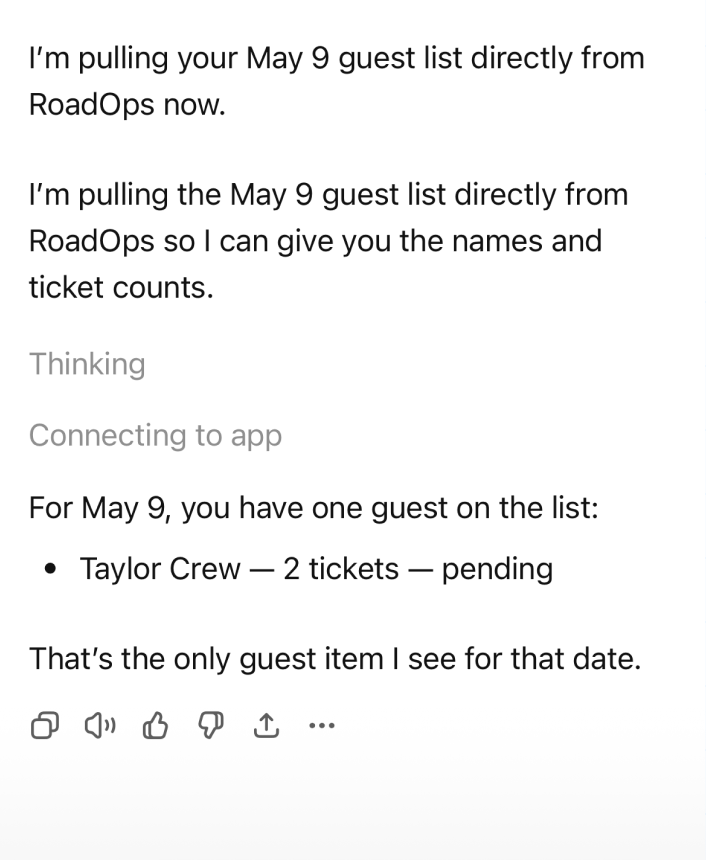This screenshot has height=860, width=706.
Task: Expand the Thinking step
Action: click(87, 364)
